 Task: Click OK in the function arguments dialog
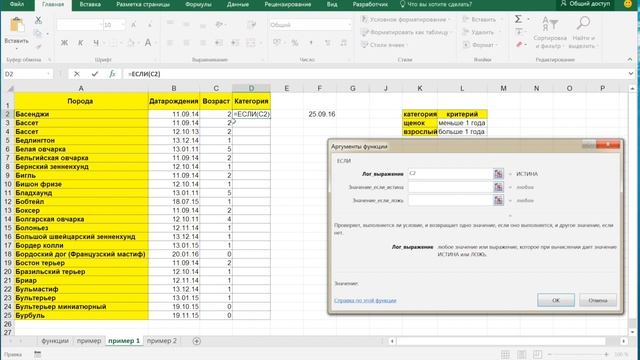556,300
